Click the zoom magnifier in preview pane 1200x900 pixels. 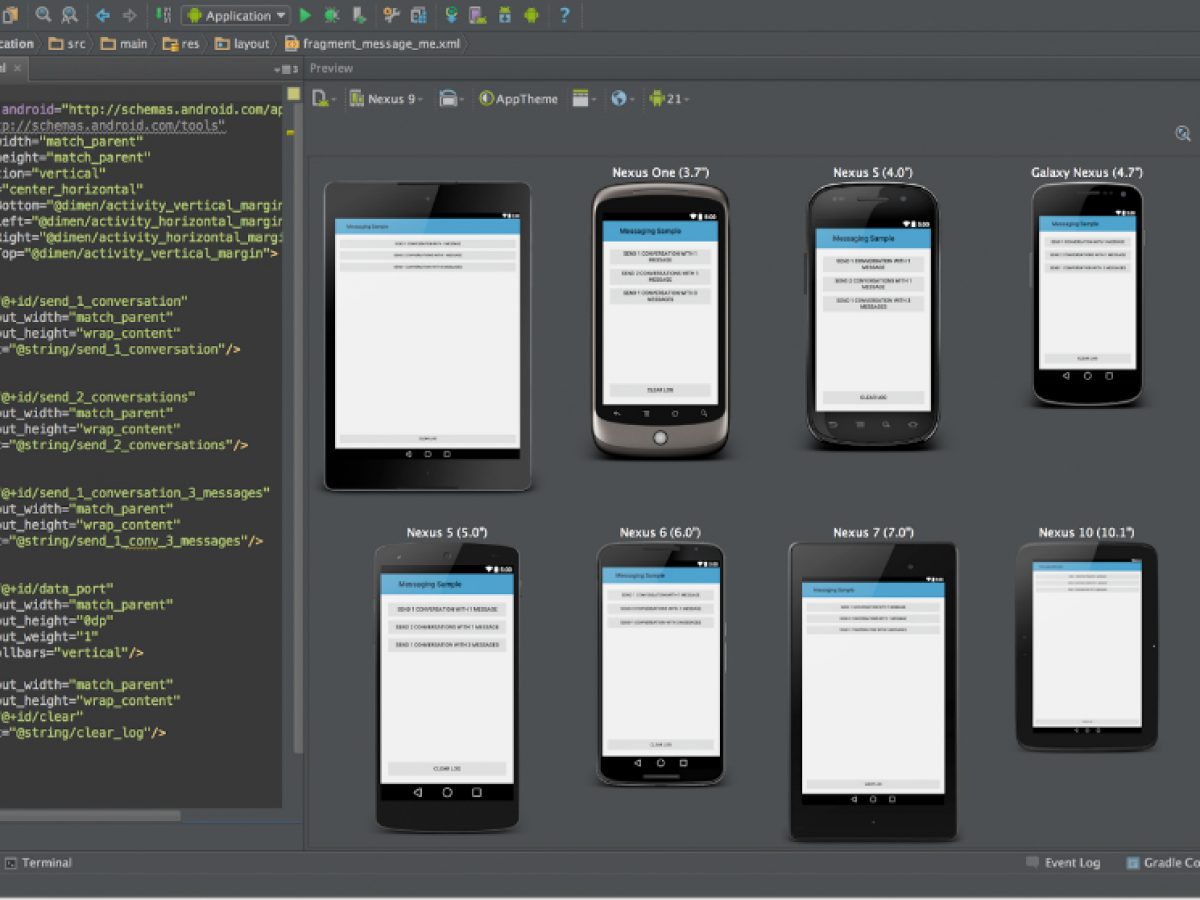[x=1183, y=134]
